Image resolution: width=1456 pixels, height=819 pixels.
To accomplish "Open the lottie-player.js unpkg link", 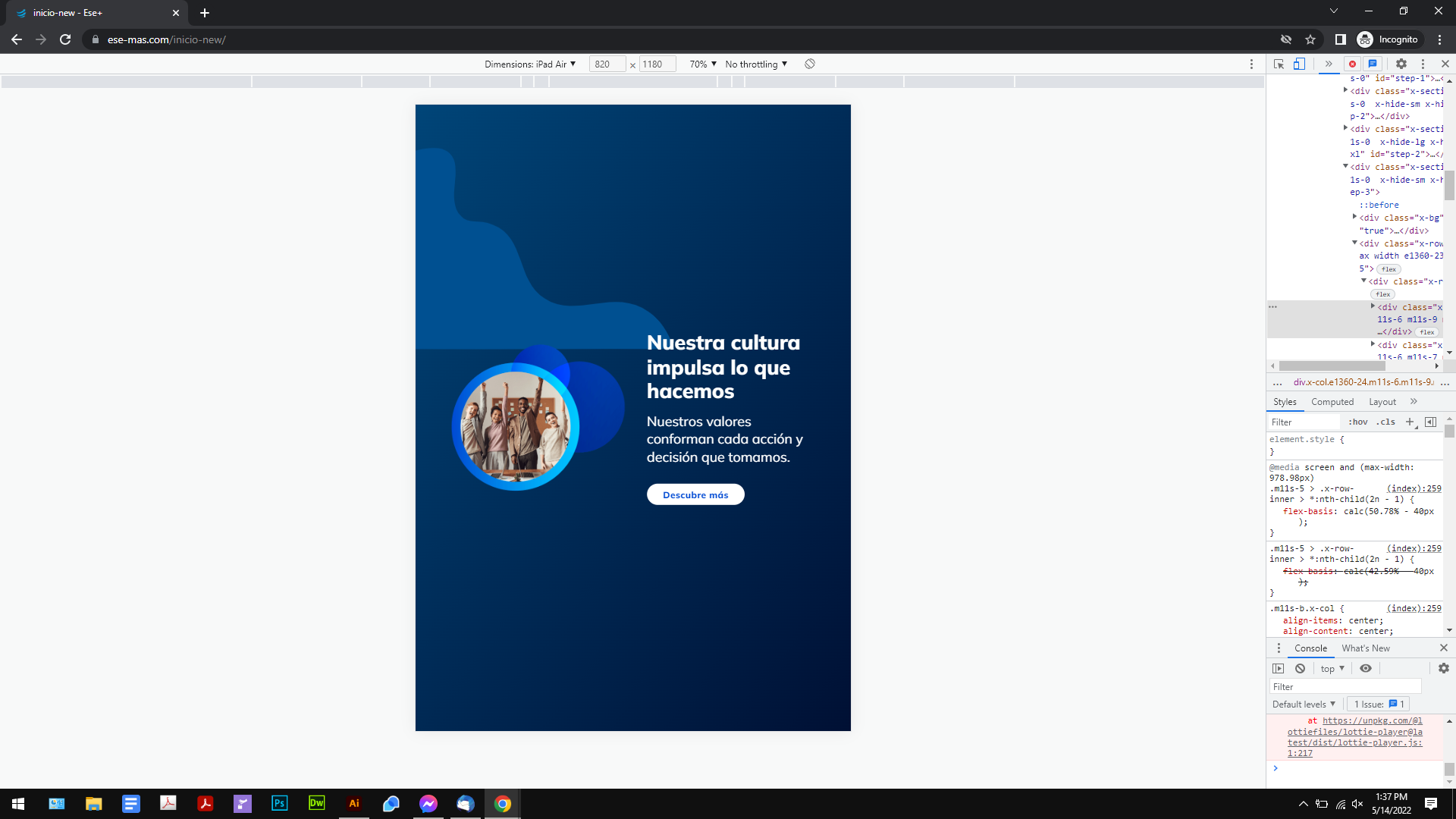I will coord(1355,737).
